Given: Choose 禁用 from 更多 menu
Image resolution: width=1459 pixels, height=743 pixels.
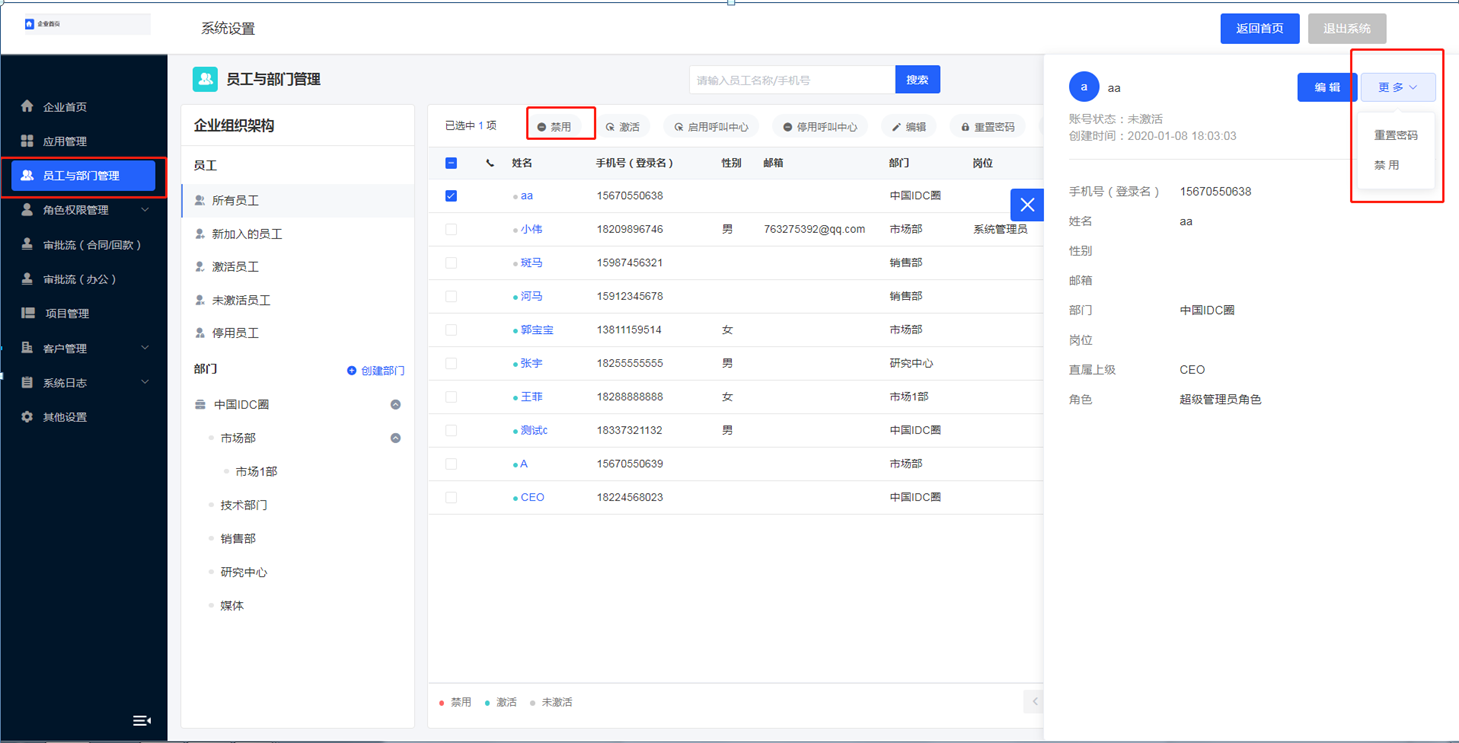Looking at the screenshot, I should (x=1387, y=165).
